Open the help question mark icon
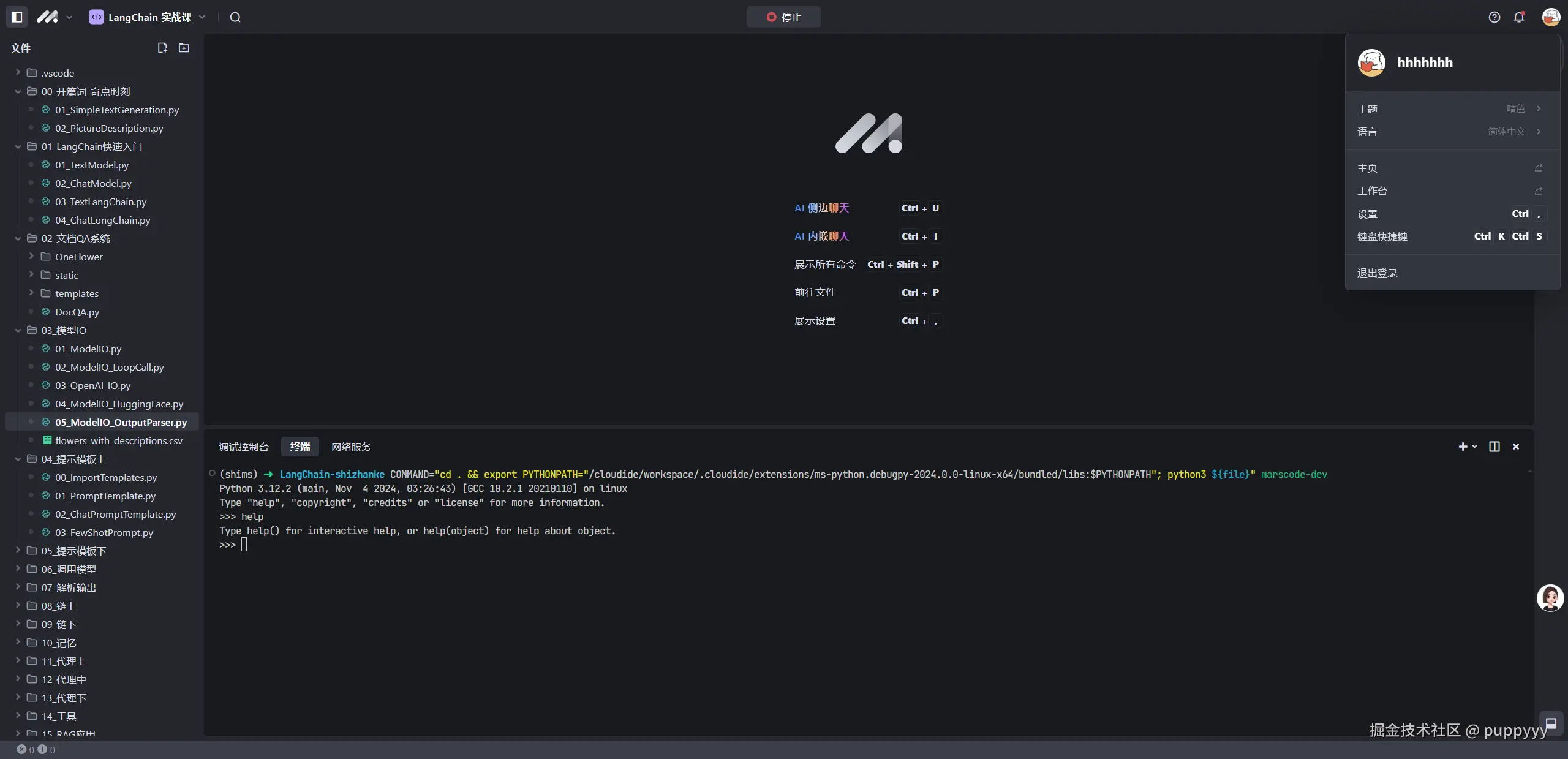This screenshot has width=1568, height=759. coord(1494,17)
